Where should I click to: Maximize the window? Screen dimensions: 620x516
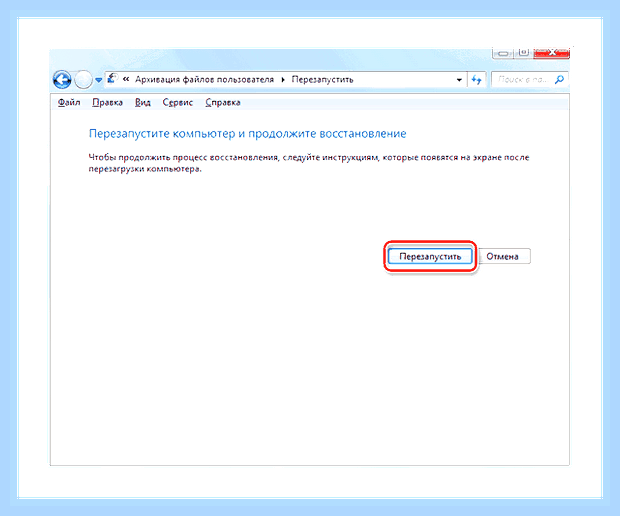[x=524, y=53]
